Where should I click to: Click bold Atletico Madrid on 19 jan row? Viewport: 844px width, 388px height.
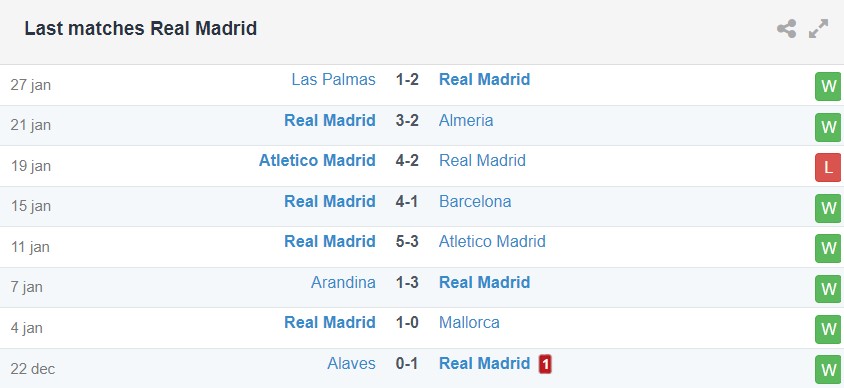point(317,160)
